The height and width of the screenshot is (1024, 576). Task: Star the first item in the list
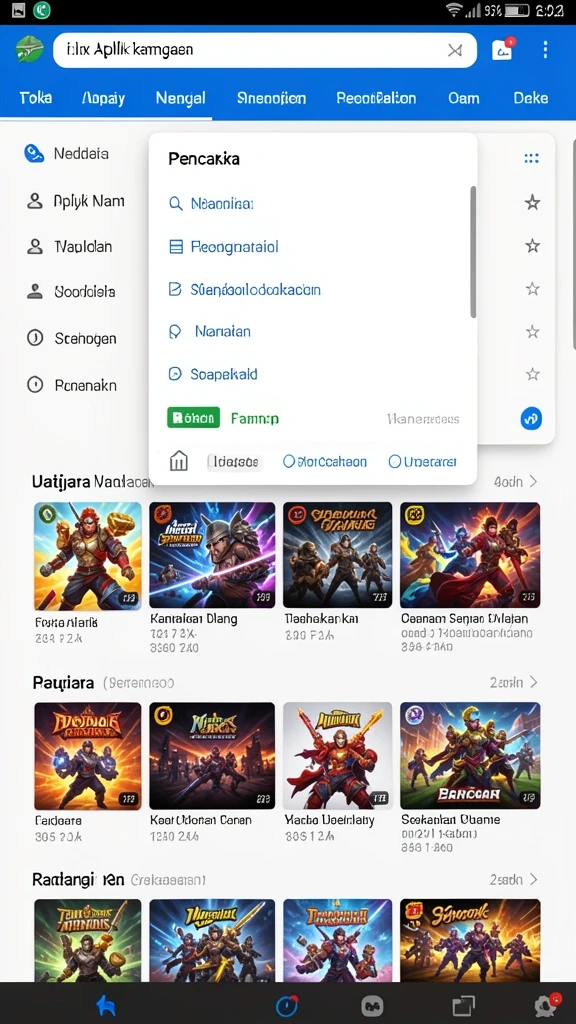(x=533, y=202)
